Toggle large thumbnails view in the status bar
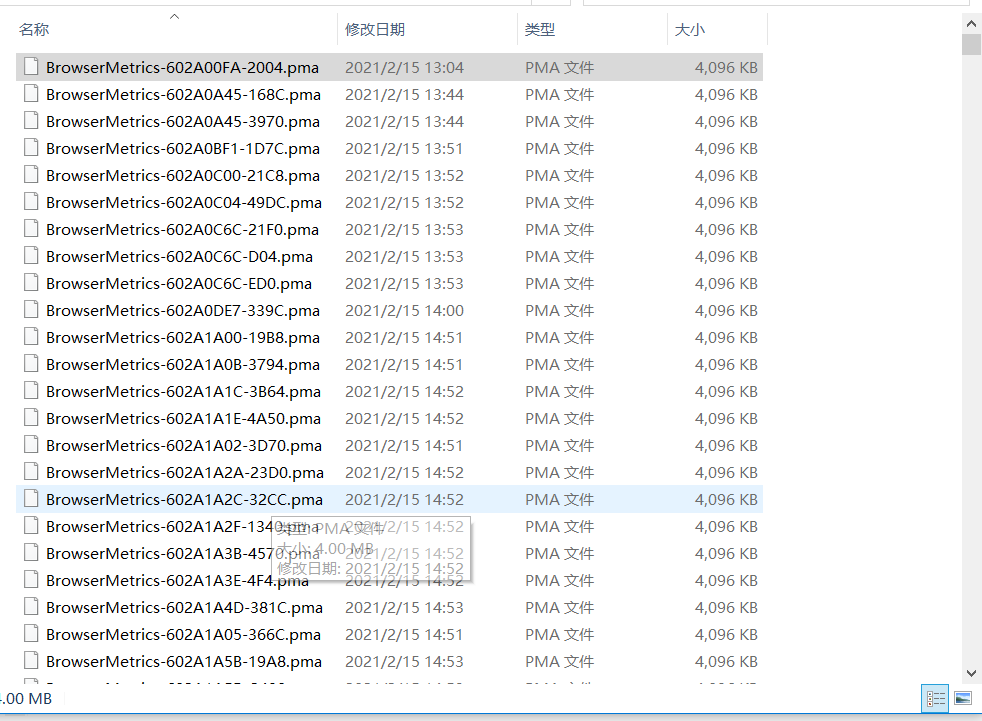982x721 pixels. [x=963, y=698]
